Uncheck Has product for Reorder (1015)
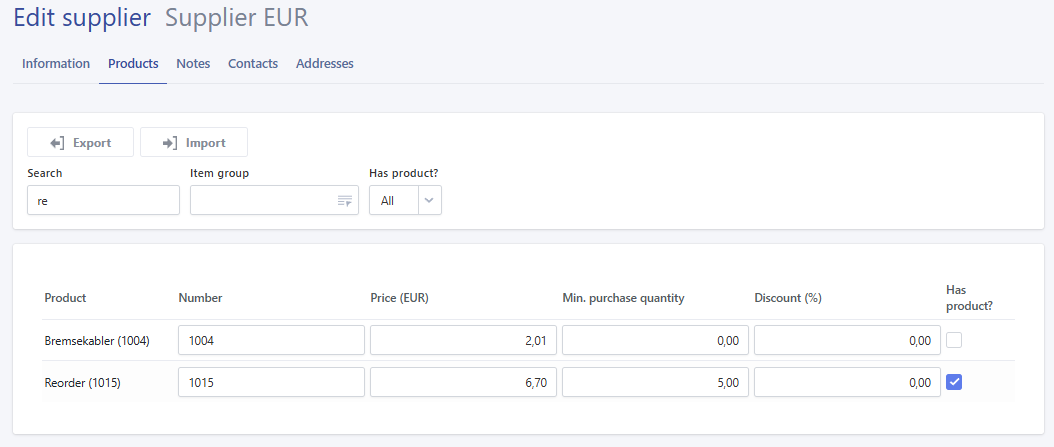 [954, 382]
